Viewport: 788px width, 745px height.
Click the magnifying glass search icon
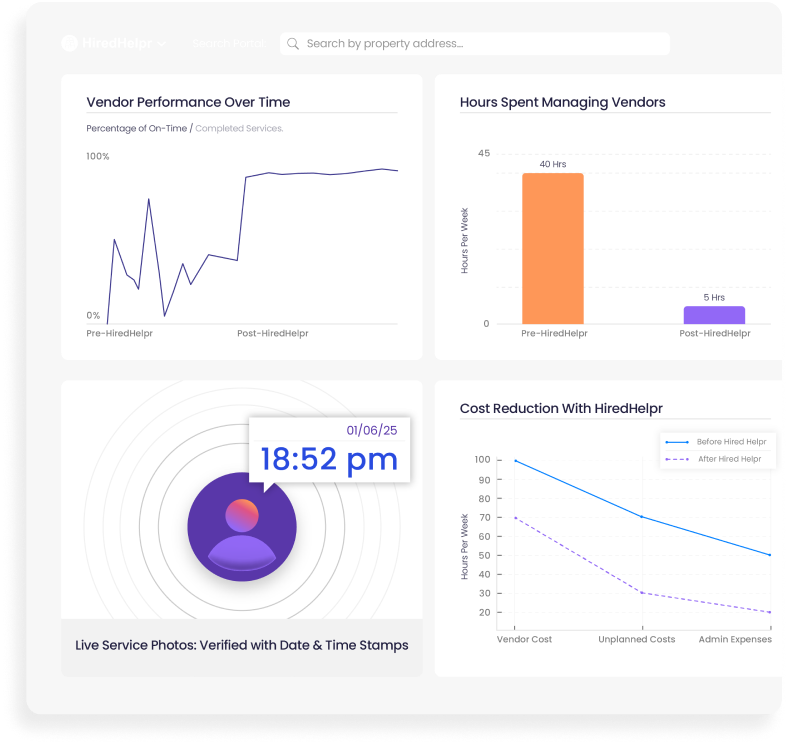tap(293, 44)
